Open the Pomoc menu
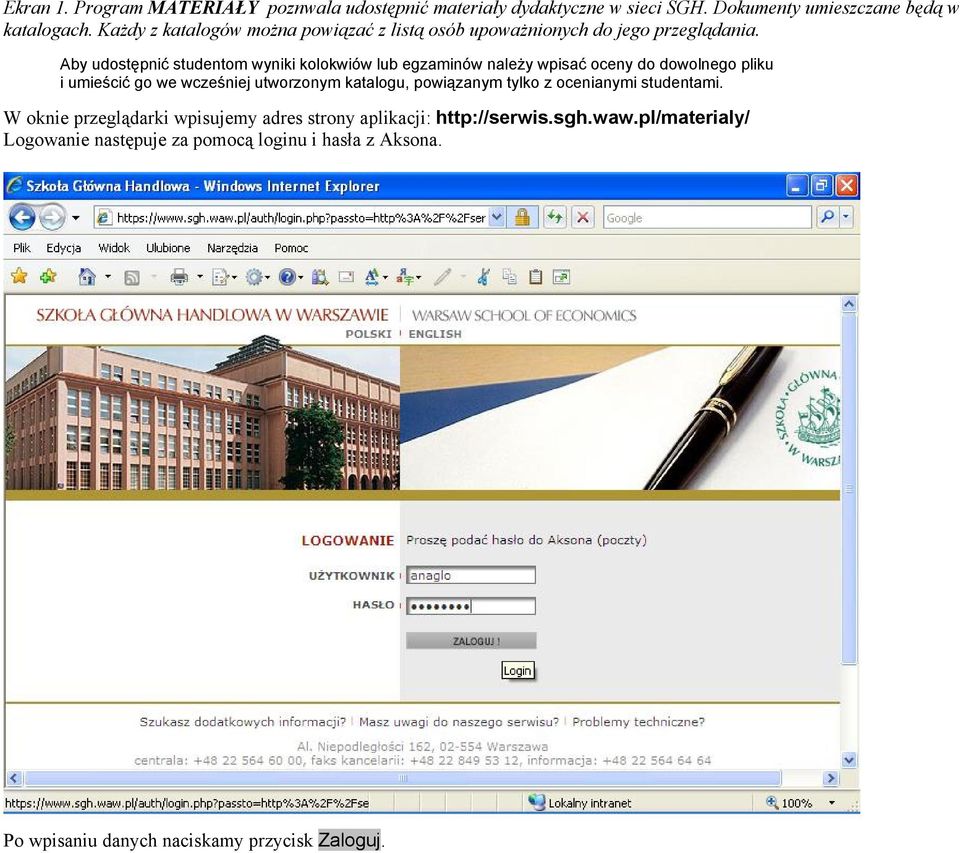 pyautogui.click(x=291, y=248)
